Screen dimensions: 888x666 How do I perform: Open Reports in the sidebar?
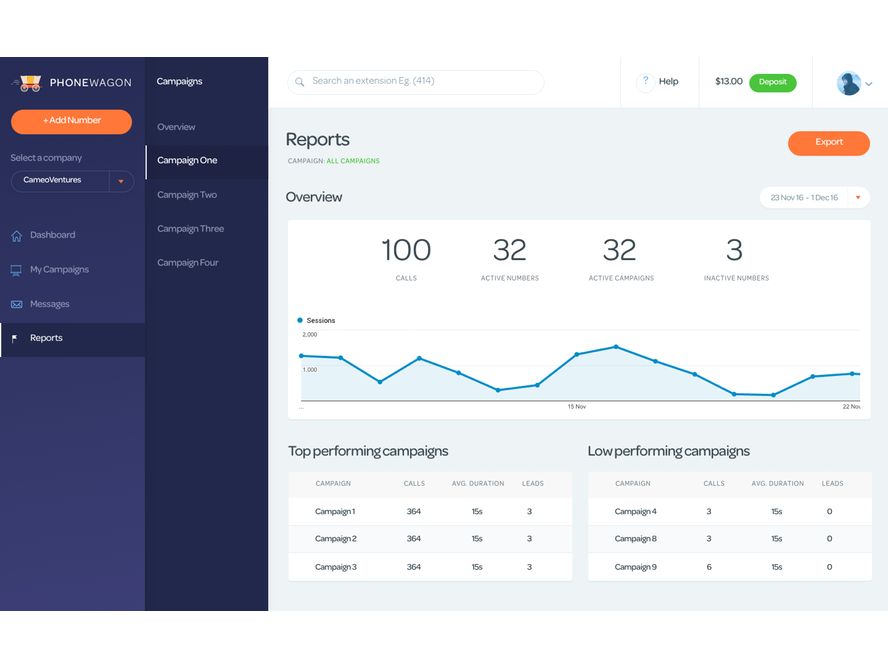pos(72,339)
